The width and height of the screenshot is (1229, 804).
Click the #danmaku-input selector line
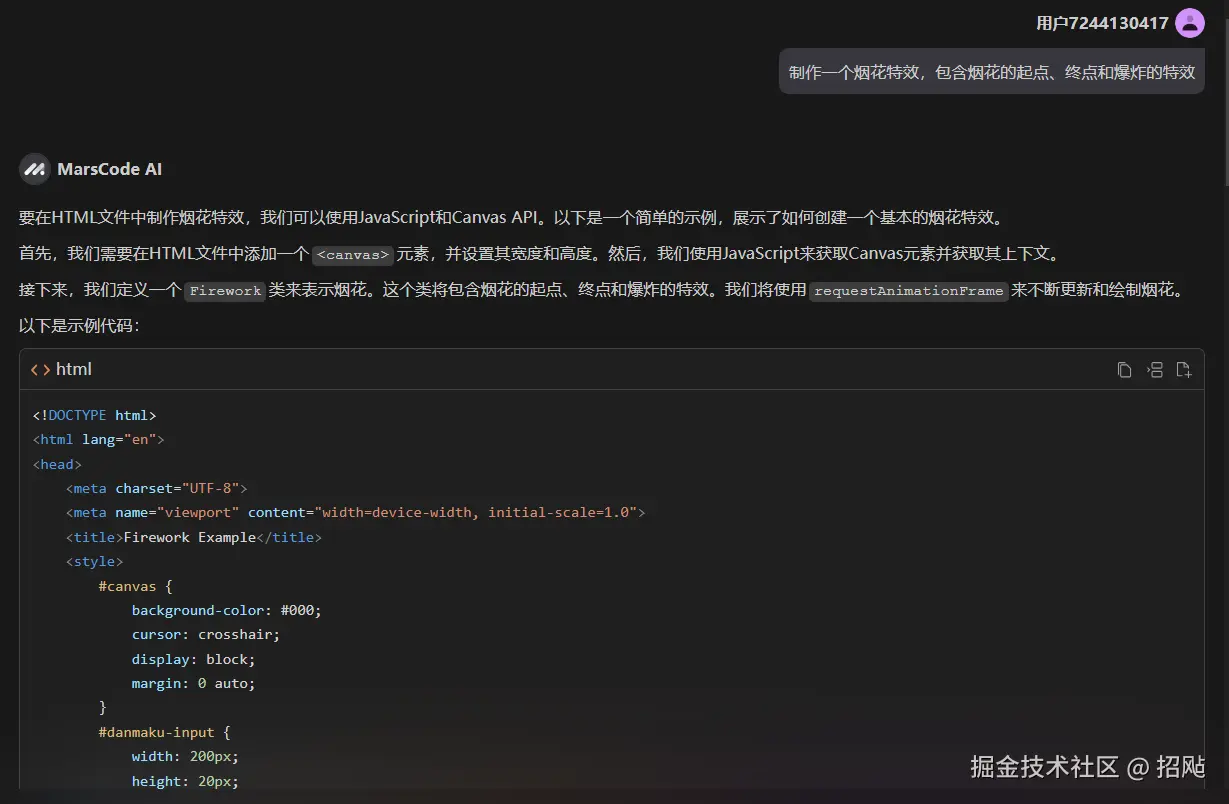click(165, 732)
